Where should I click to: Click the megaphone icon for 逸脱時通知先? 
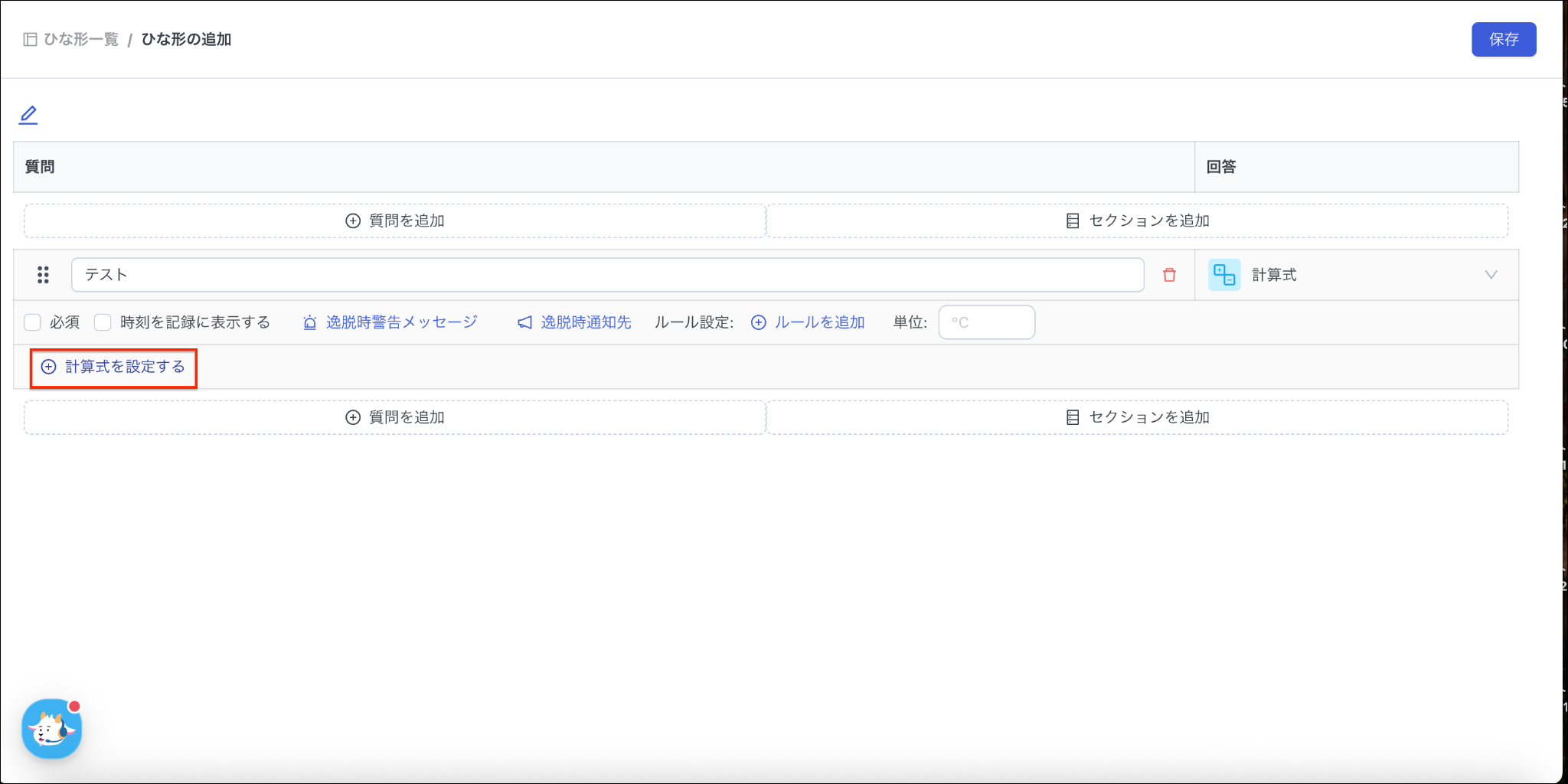pos(524,323)
